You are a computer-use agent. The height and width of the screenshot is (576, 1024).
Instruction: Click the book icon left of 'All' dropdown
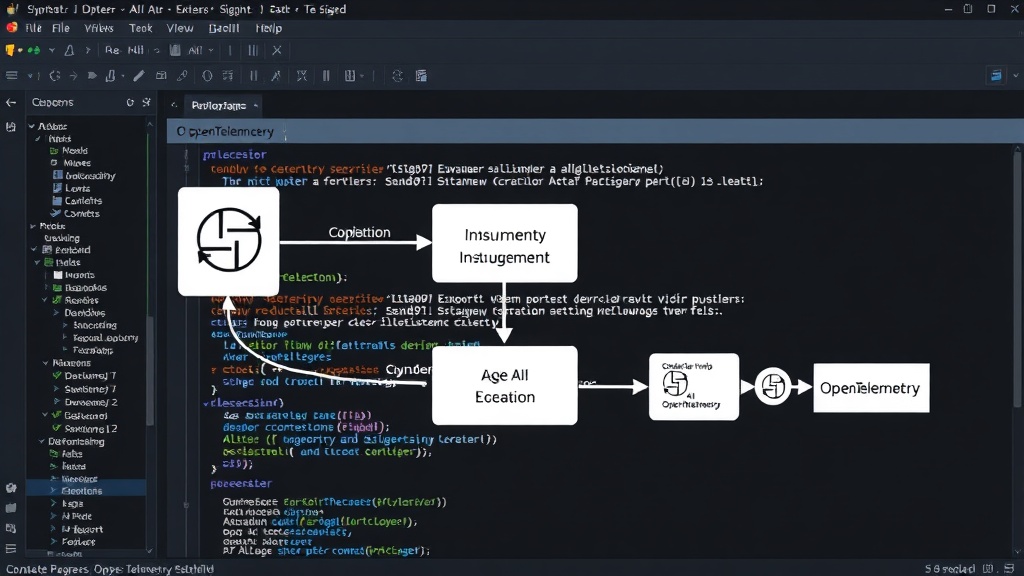coord(175,50)
